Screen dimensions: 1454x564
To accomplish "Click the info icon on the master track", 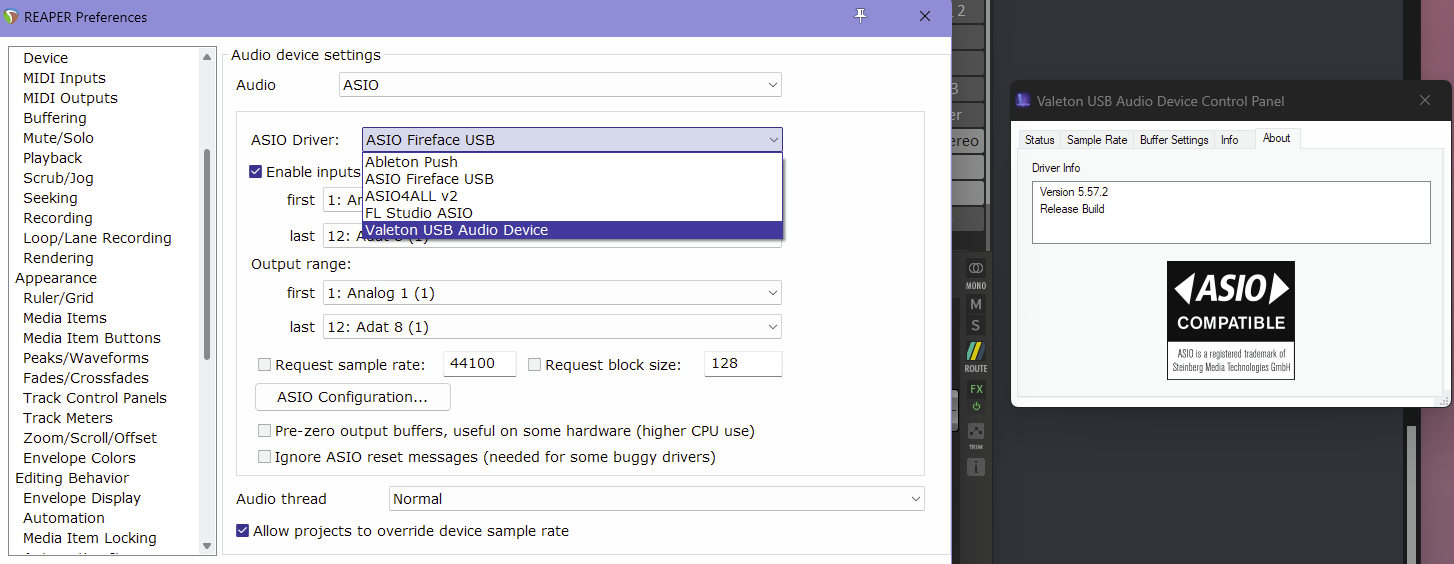I will 976,467.
